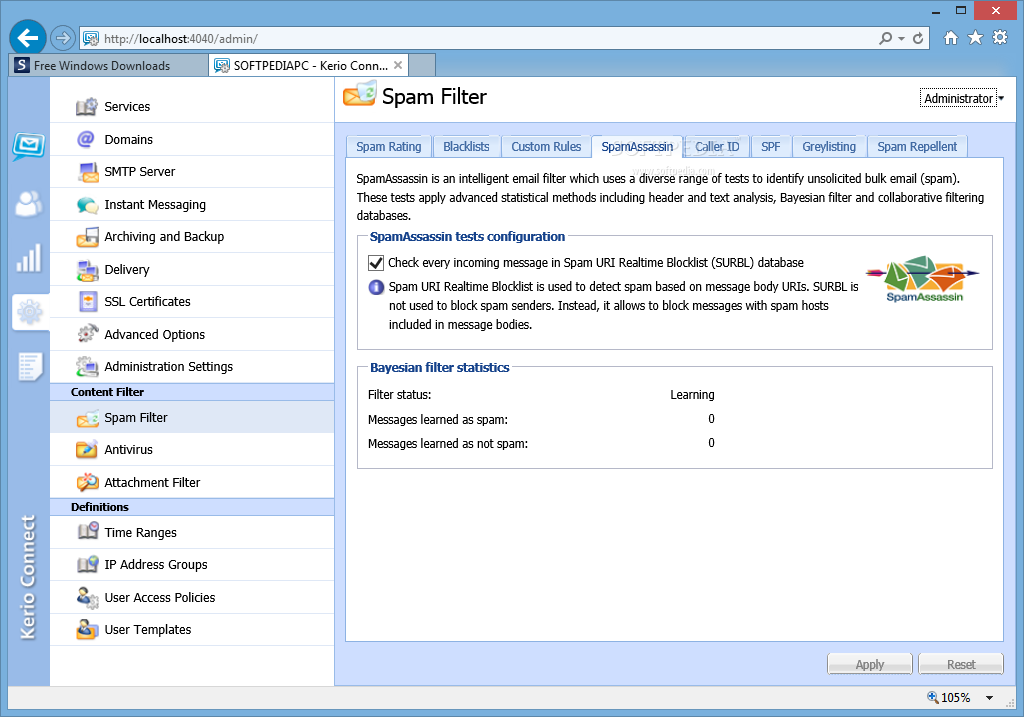Go back with the browser back arrow
Image resolution: width=1024 pixels, height=717 pixels.
[27, 38]
